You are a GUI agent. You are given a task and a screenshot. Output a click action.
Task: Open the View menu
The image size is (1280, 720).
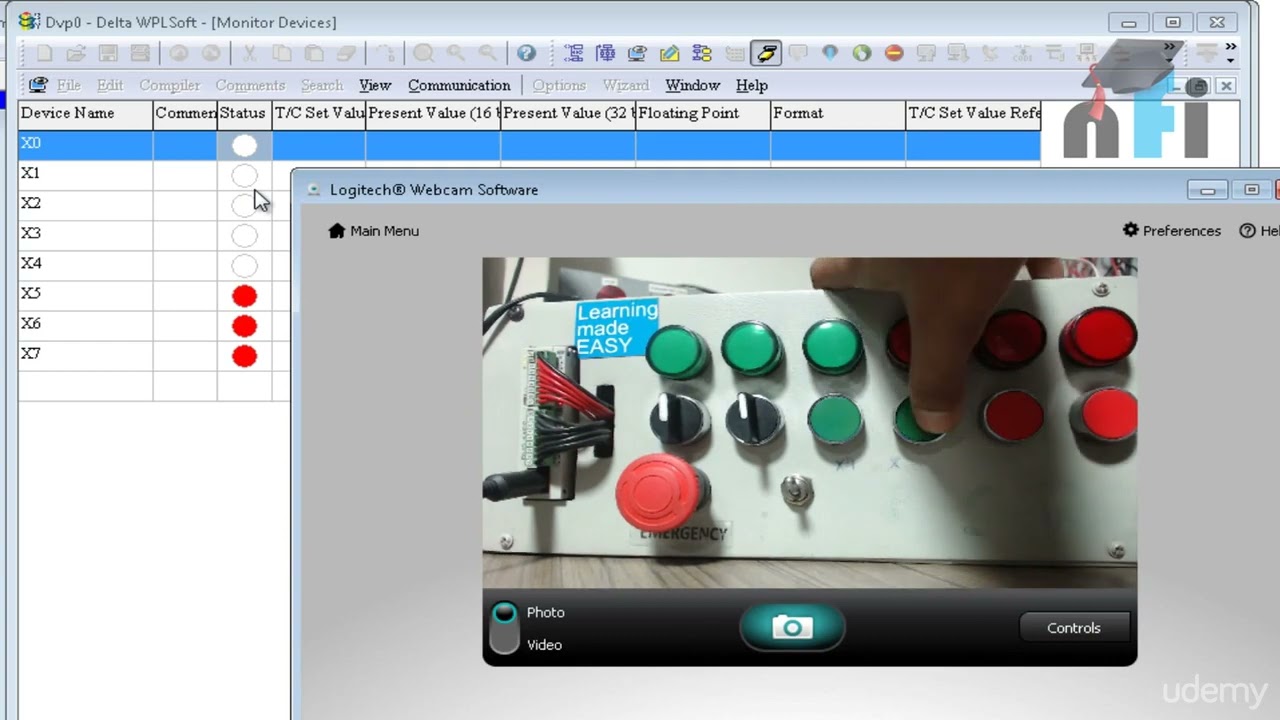375,86
